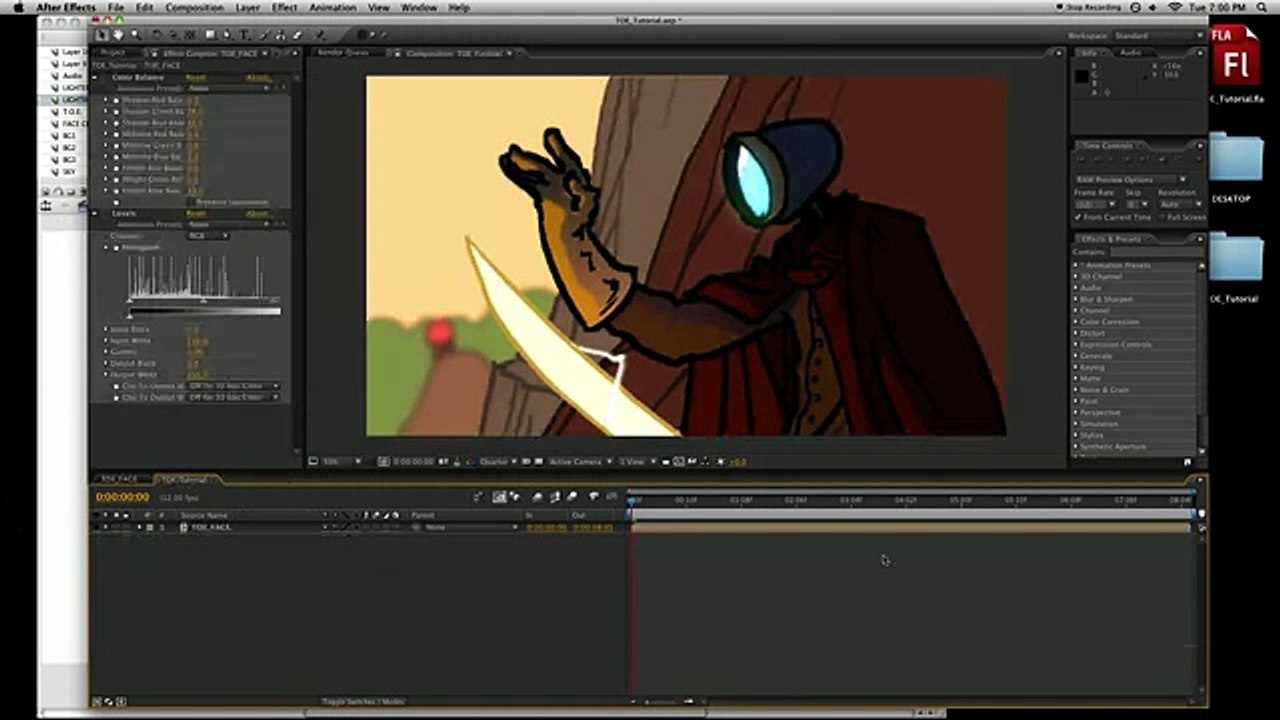1280x720 pixels.
Task: Open the Apple menu
Action: 17,7
